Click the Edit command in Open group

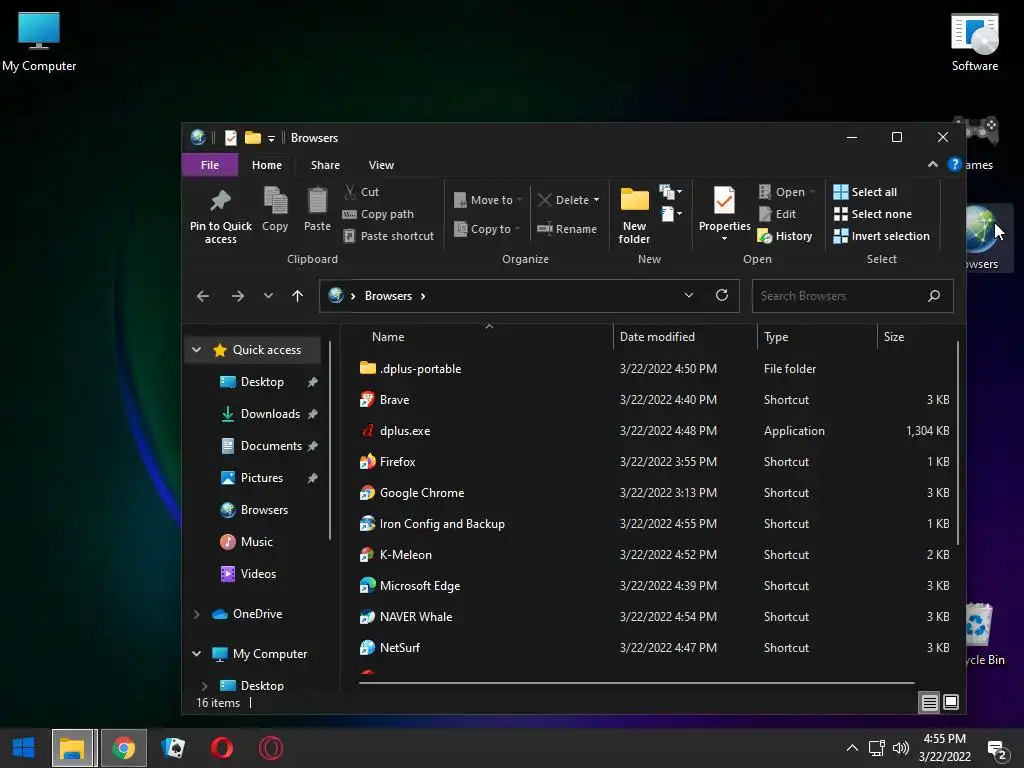point(777,214)
